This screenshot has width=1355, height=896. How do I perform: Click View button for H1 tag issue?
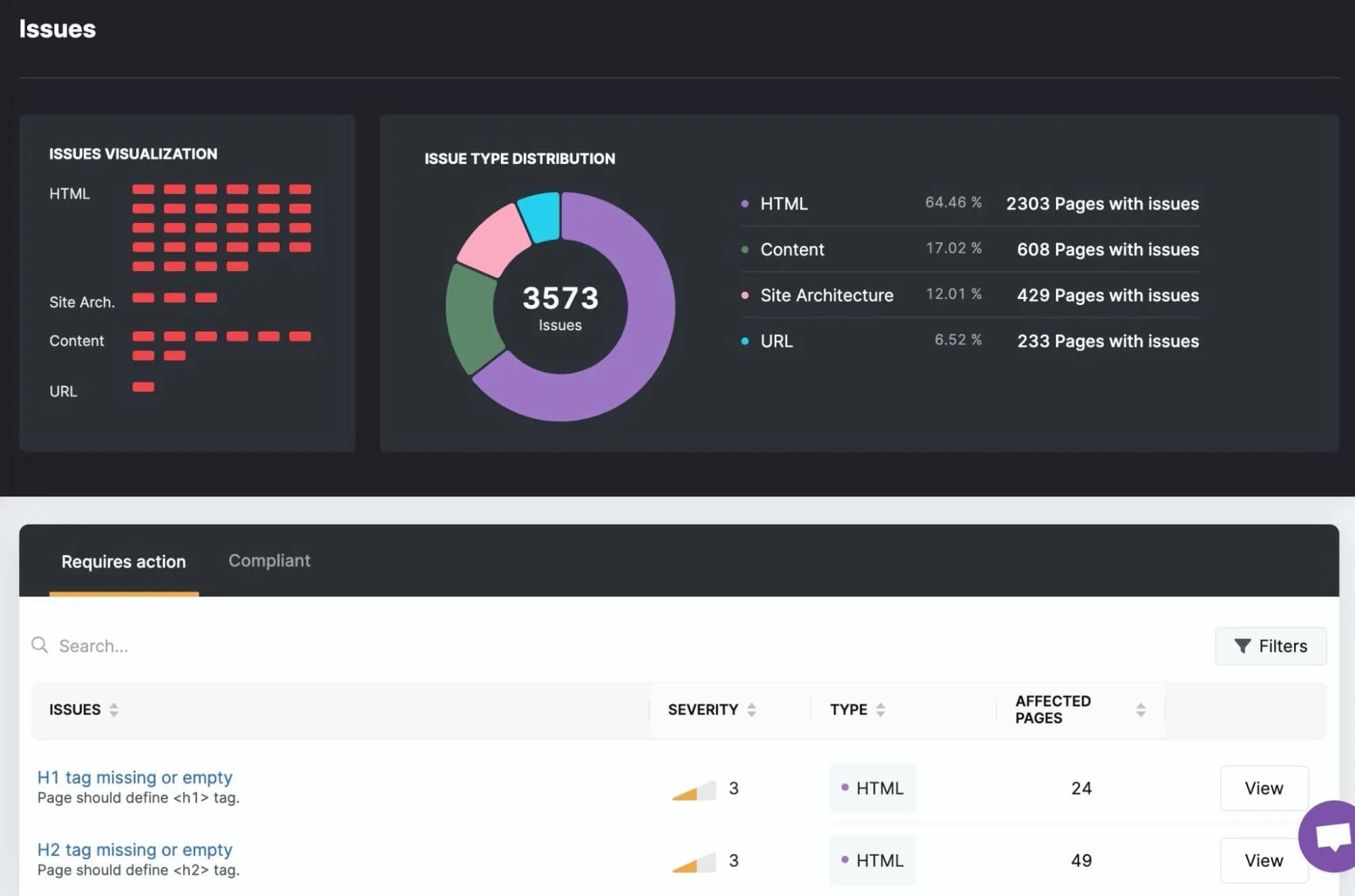pos(1263,788)
